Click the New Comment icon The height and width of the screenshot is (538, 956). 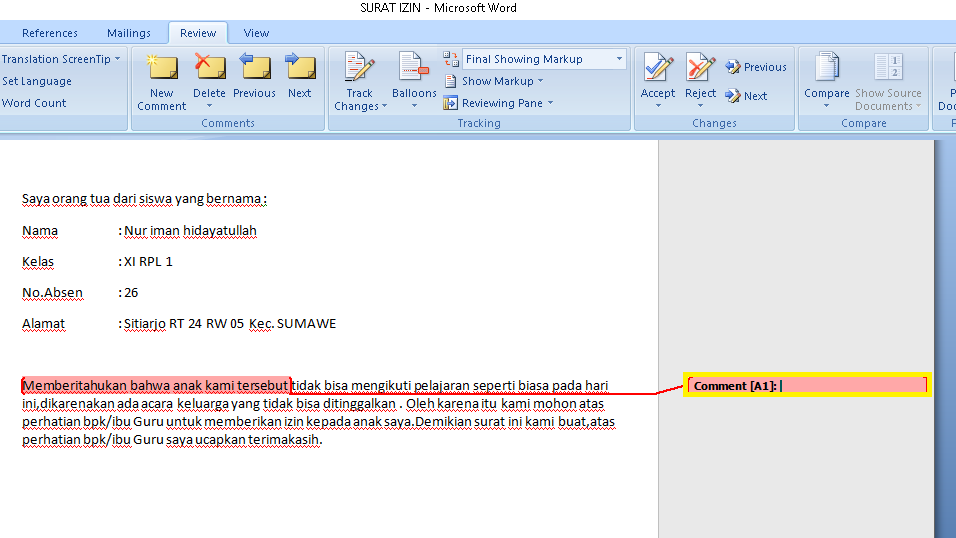click(161, 69)
